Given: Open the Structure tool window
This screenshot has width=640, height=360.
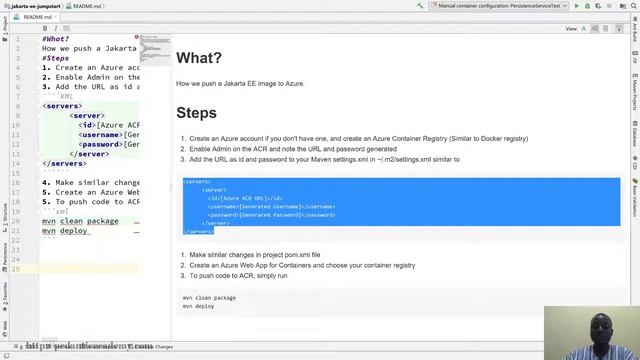Looking at the screenshot, I should click(x=4, y=218).
